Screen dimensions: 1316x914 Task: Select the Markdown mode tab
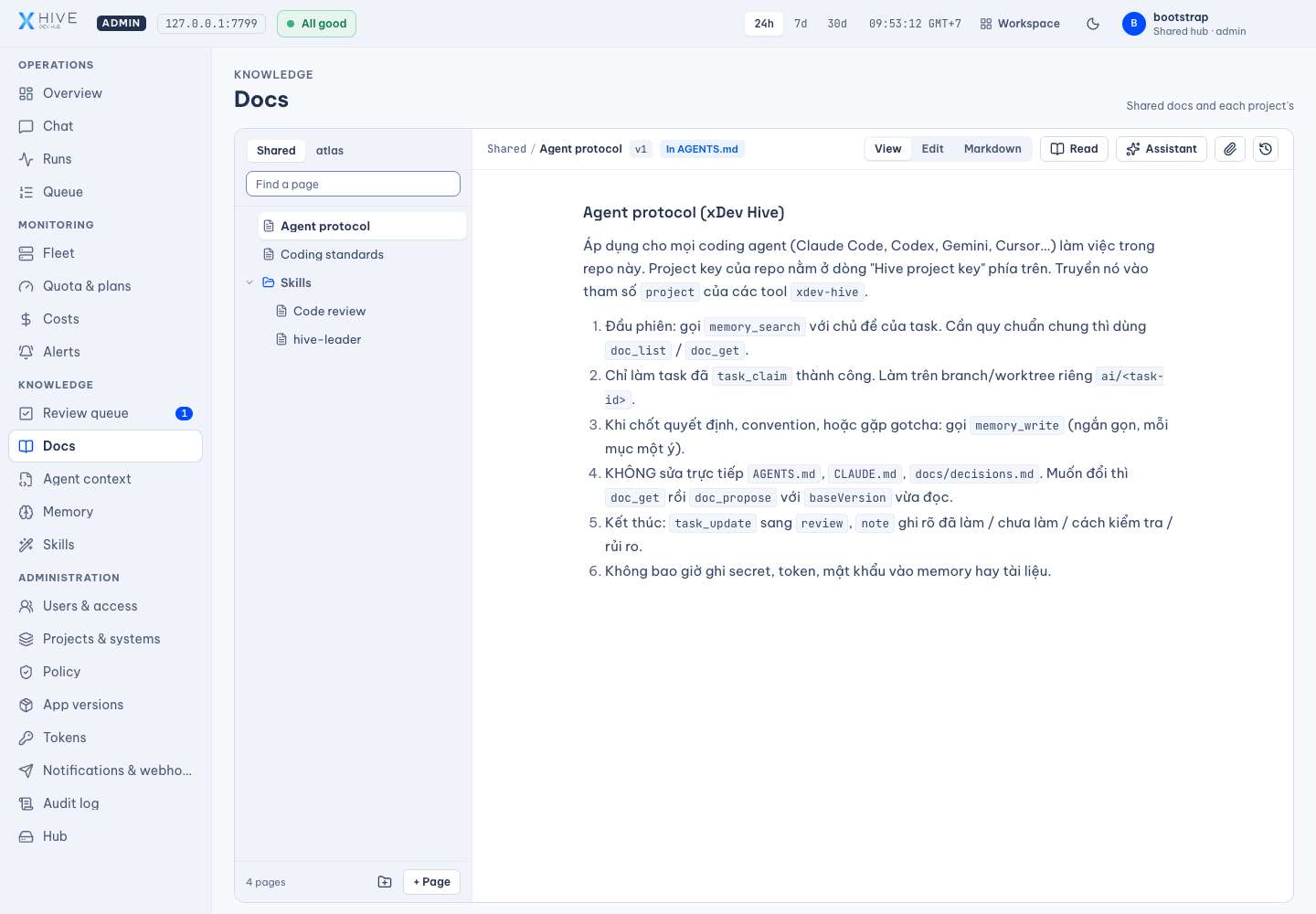click(992, 149)
